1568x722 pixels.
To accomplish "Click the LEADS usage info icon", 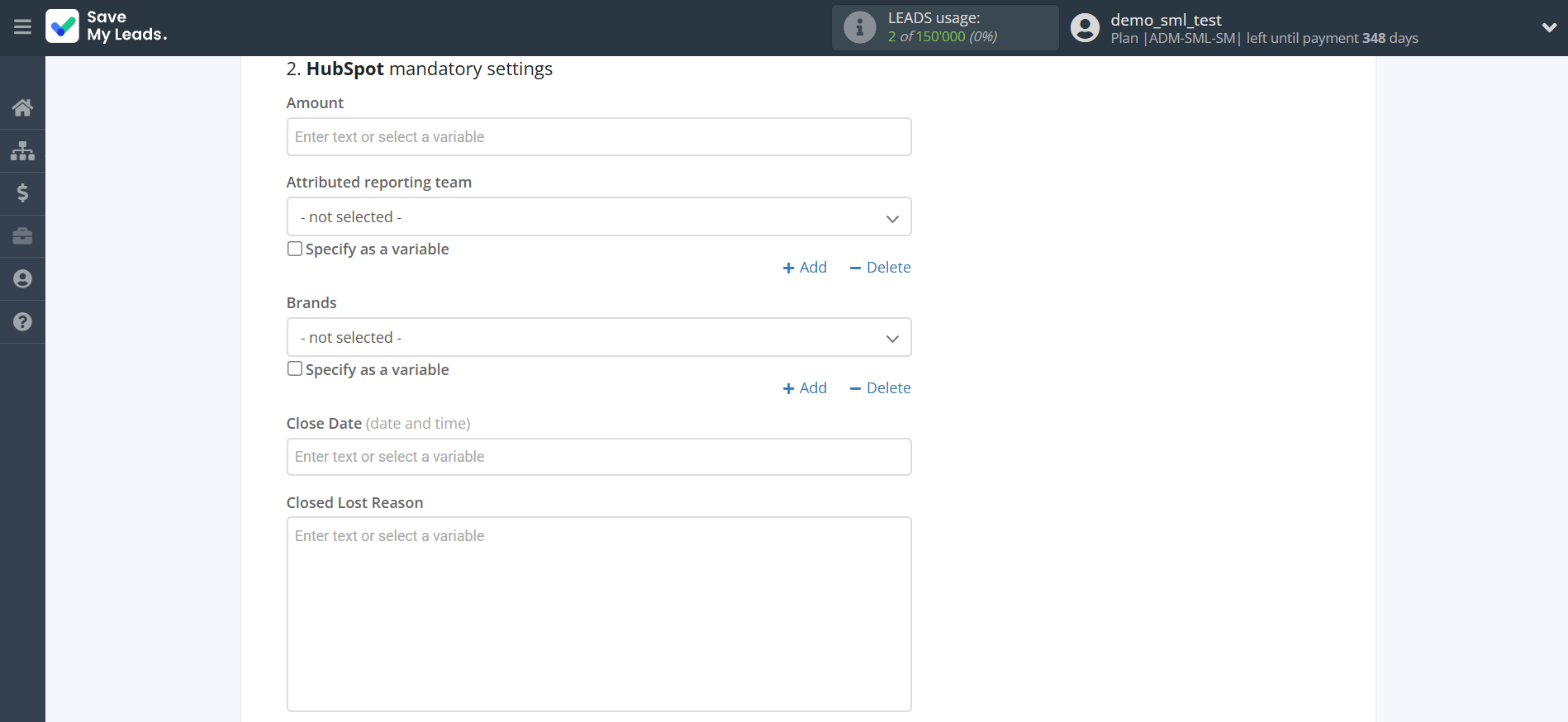I will point(859,27).
